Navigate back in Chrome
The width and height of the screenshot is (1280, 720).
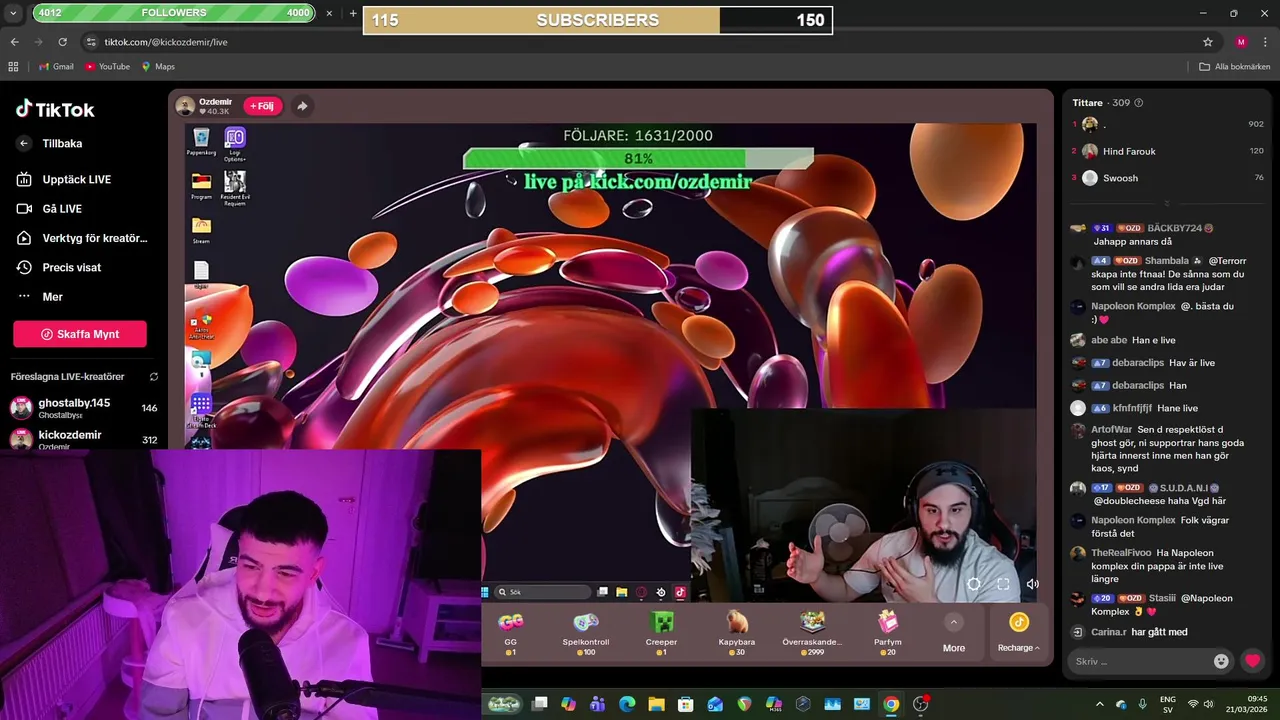pyautogui.click(x=14, y=42)
